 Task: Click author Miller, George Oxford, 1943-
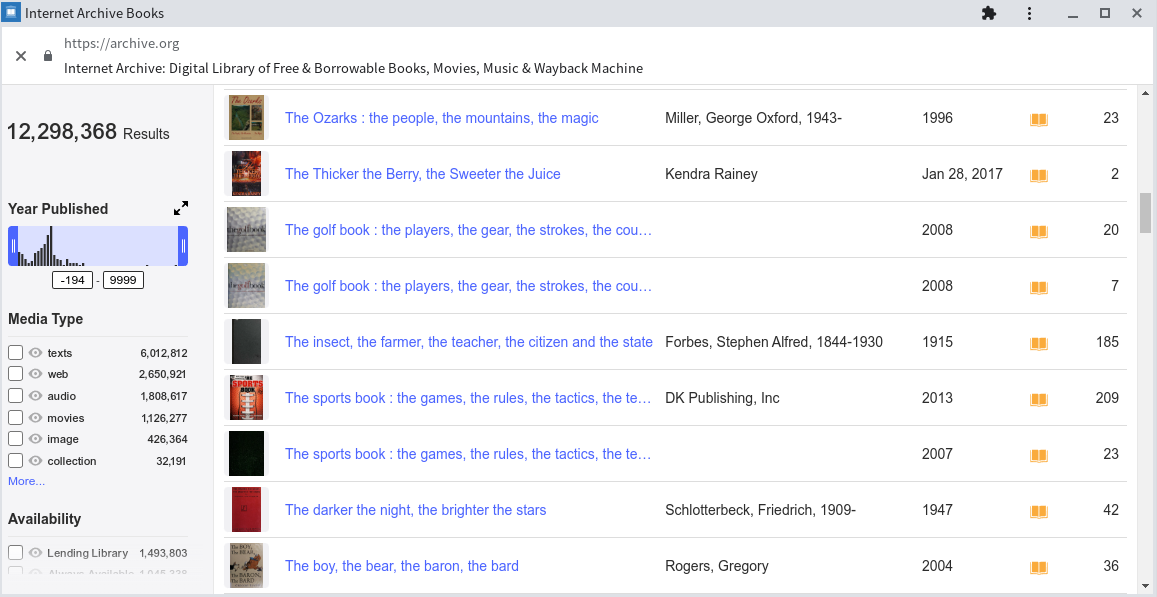tap(753, 118)
